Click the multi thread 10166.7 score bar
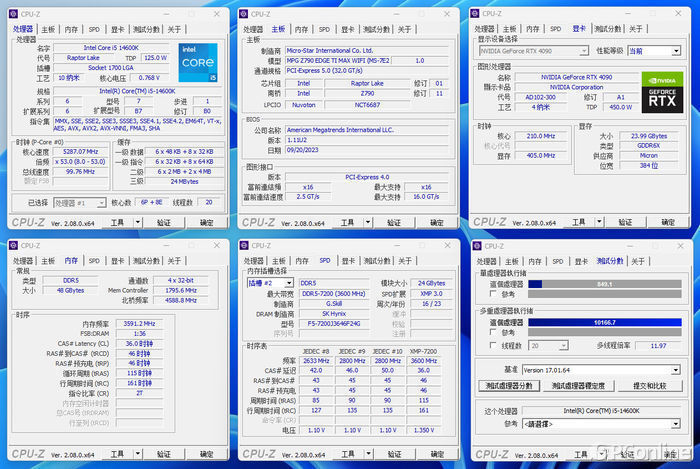Viewport: 700px width, 469px height. pyautogui.click(x=604, y=322)
